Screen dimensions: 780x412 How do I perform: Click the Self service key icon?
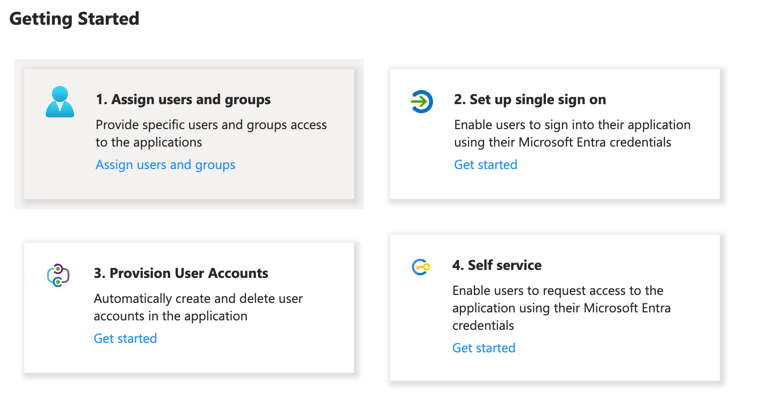point(421,267)
